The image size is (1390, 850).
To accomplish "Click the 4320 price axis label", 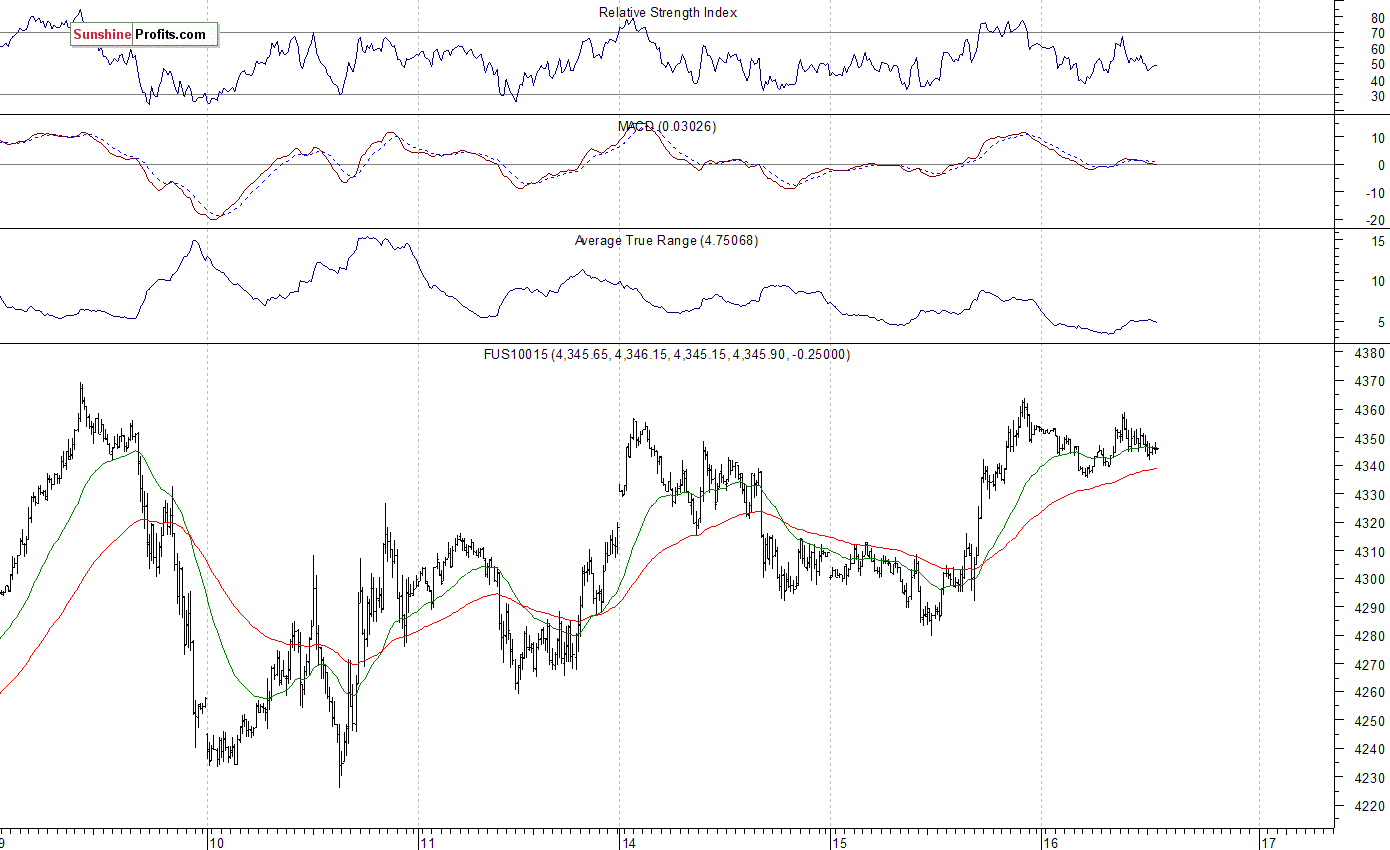I will coord(1368,523).
